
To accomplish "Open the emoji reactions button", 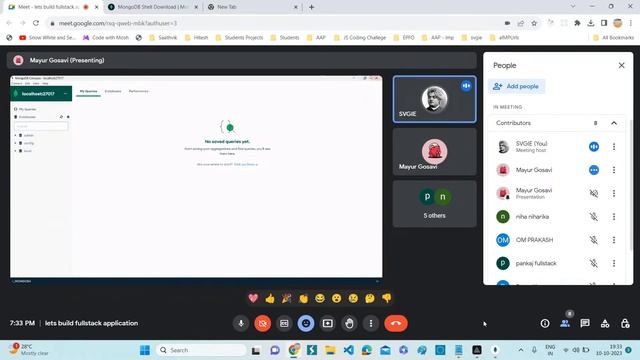I will [306, 323].
